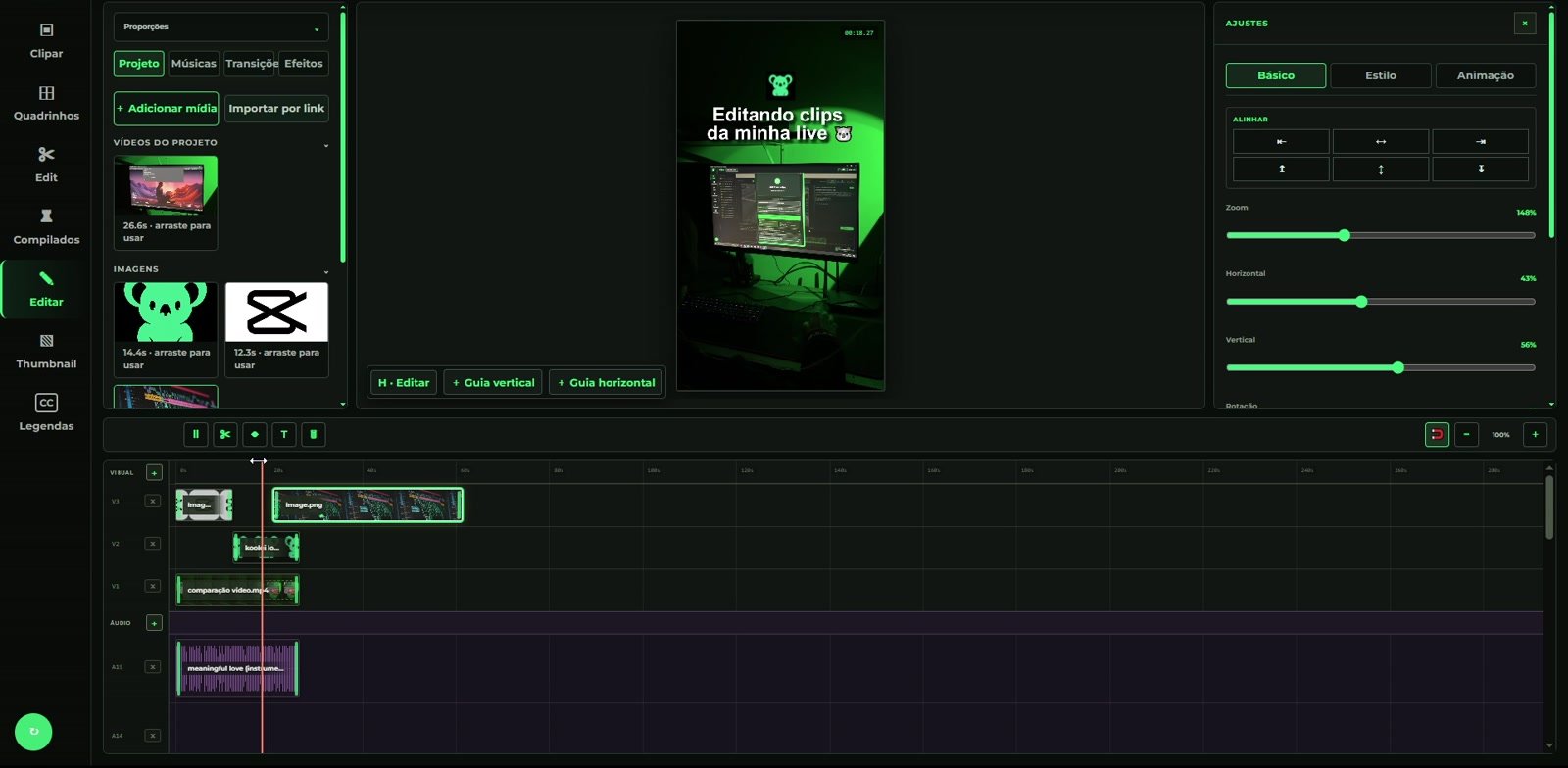Click the Zoom slider handle

tap(1345, 235)
